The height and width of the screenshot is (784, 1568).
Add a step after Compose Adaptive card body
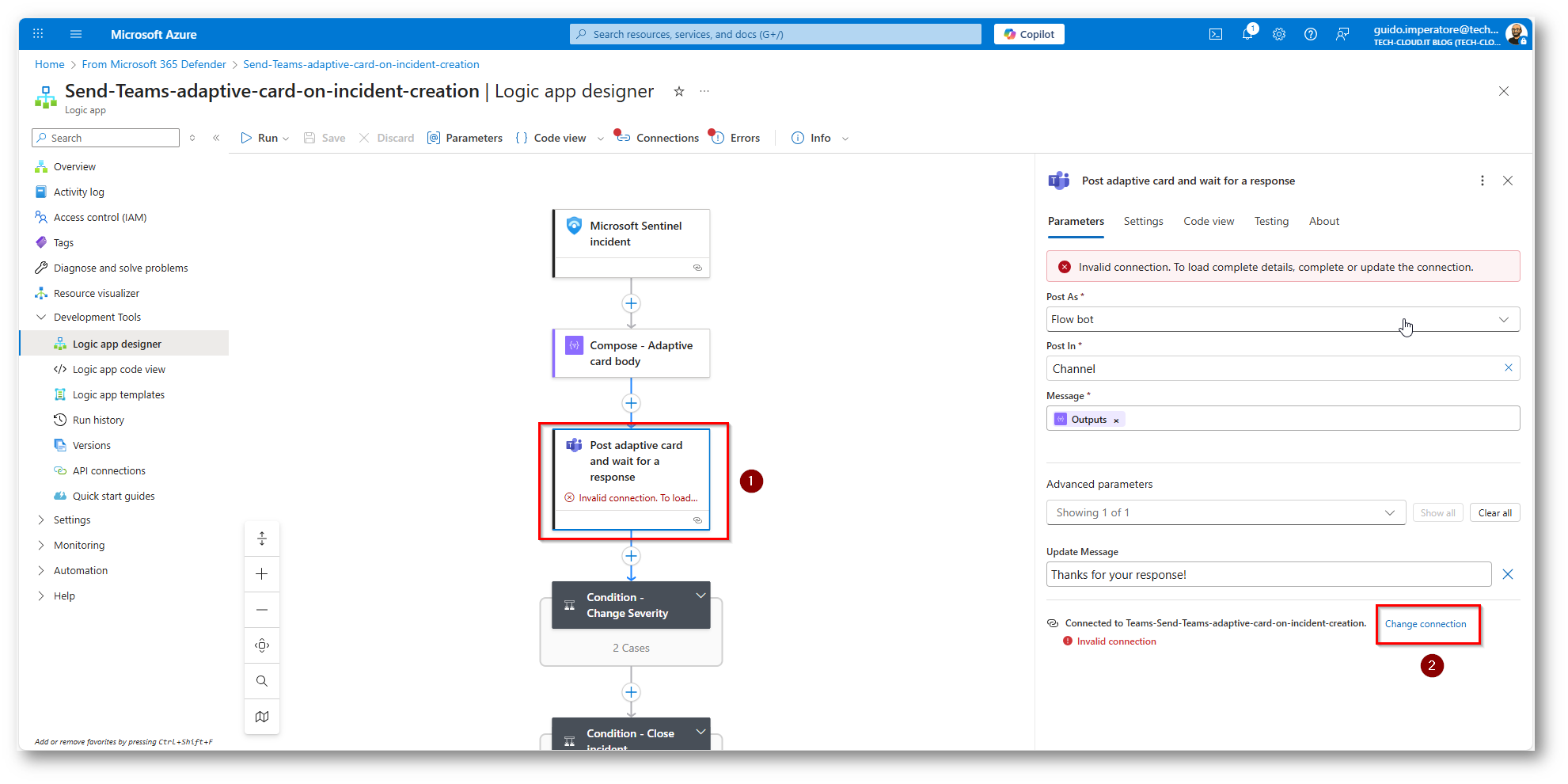tap(631, 403)
